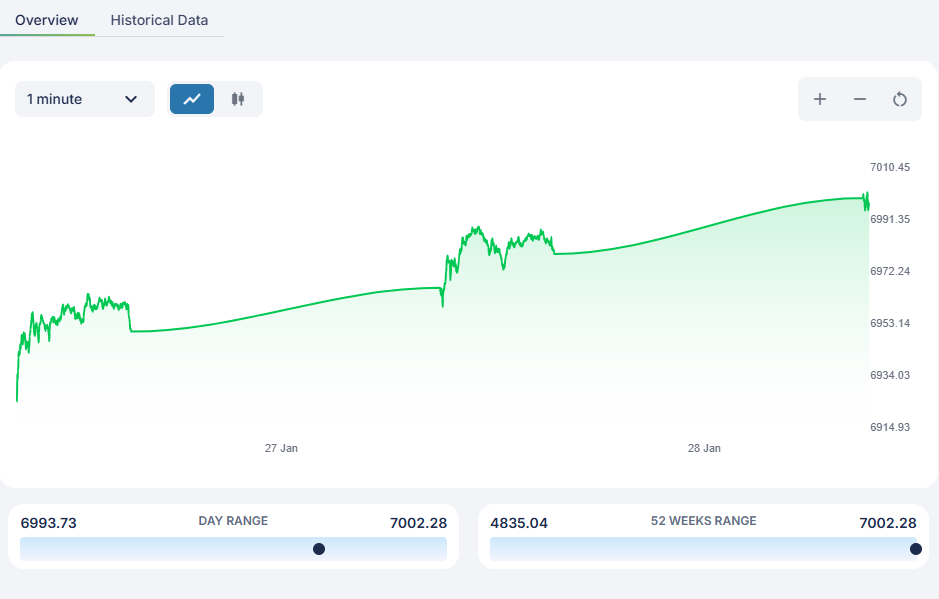Viewport: 939px width, 599px height.
Task: Zoom in with the plus icon
Action: [820, 99]
